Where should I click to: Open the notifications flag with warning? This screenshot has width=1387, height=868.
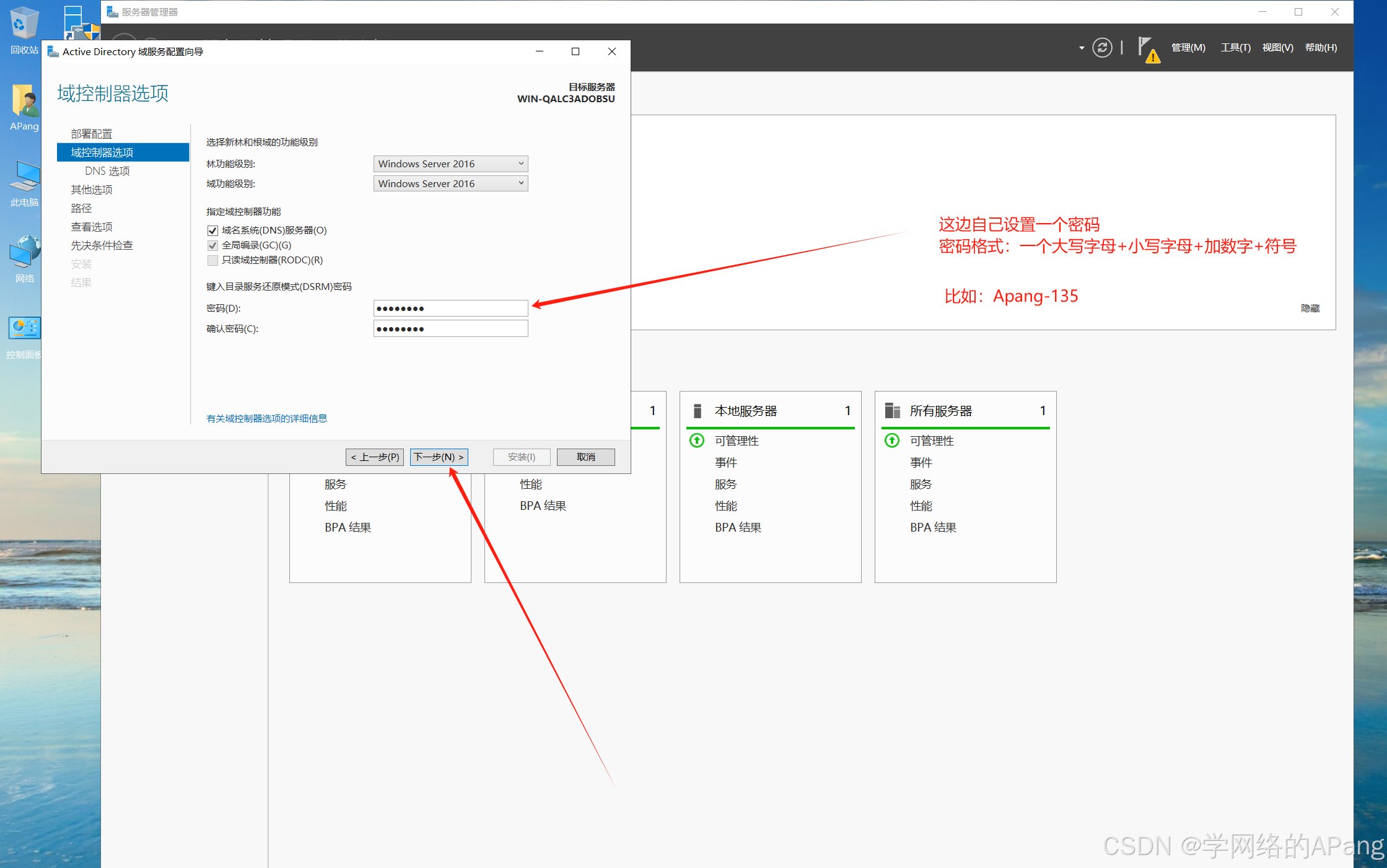click(1147, 48)
